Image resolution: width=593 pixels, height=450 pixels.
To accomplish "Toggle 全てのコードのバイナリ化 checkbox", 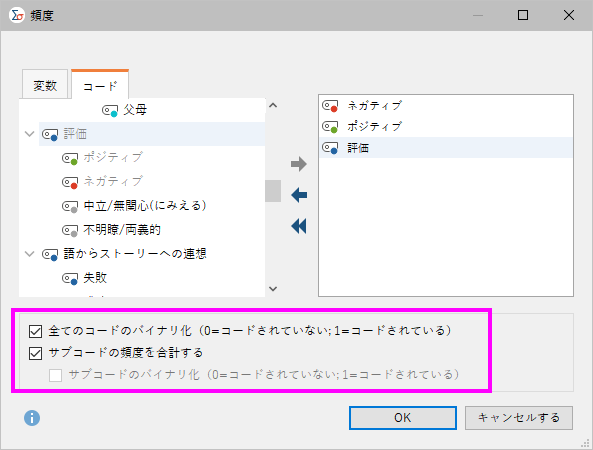I will coord(36,331).
